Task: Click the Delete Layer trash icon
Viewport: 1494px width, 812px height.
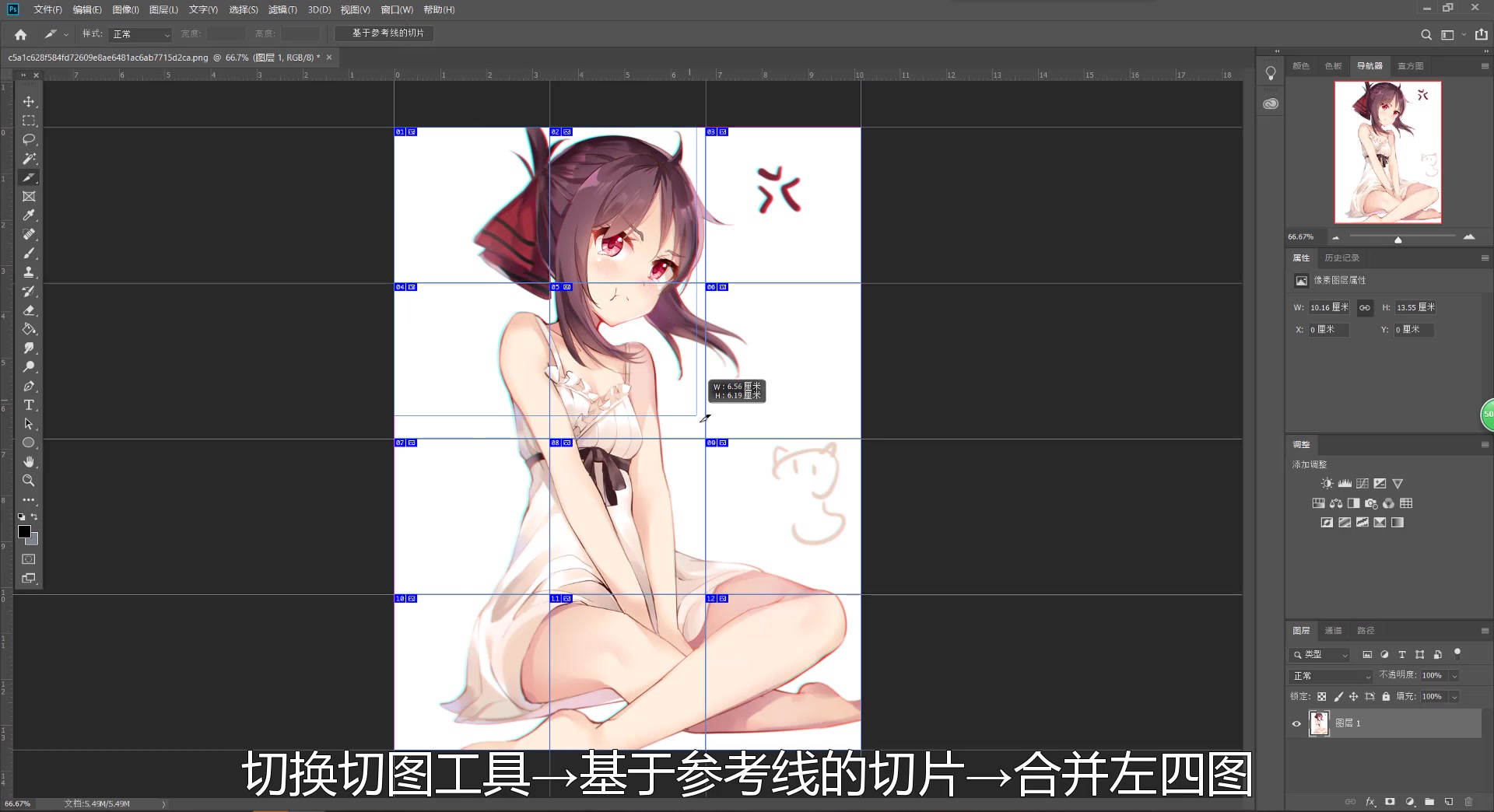Action: click(1468, 802)
